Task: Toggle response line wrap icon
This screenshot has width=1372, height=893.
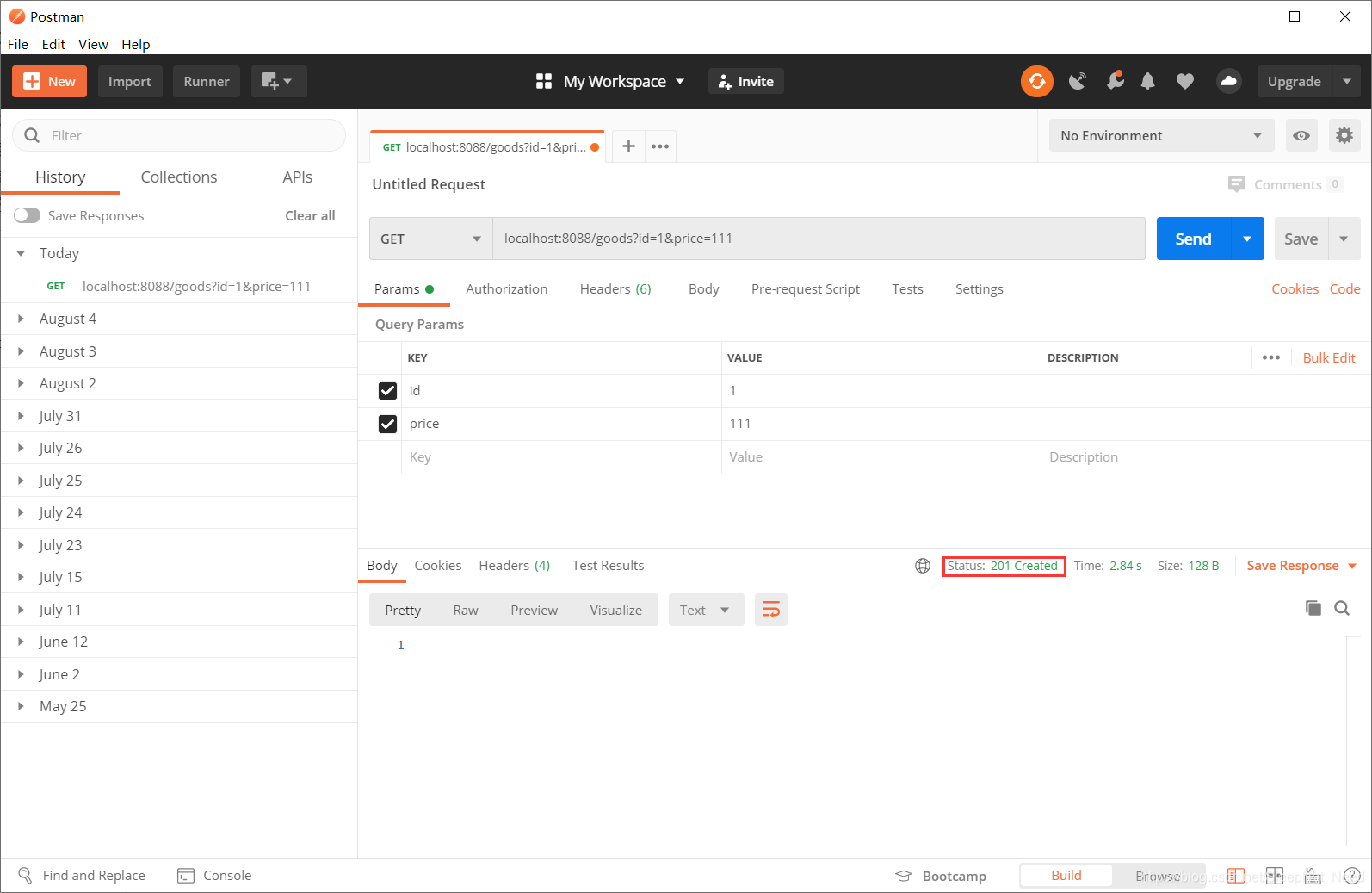Action: click(x=771, y=610)
